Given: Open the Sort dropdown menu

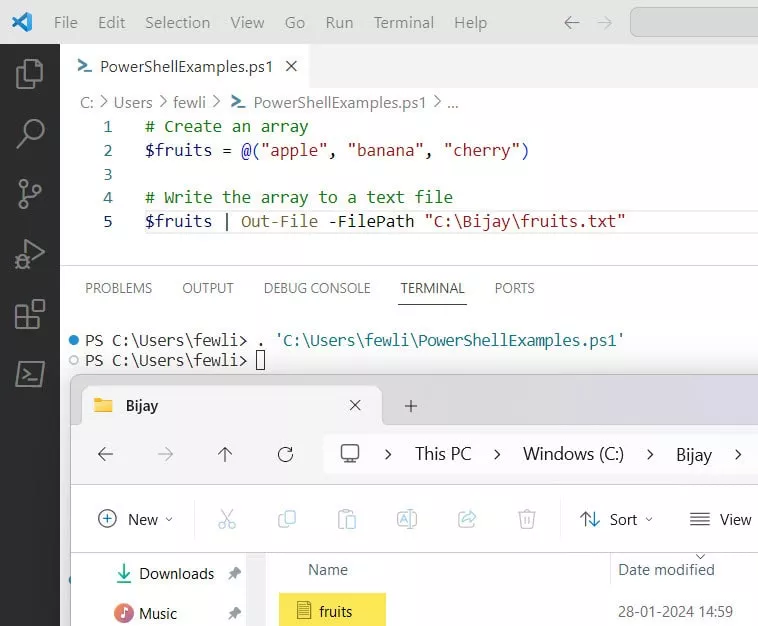Looking at the screenshot, I should point(616,519).
